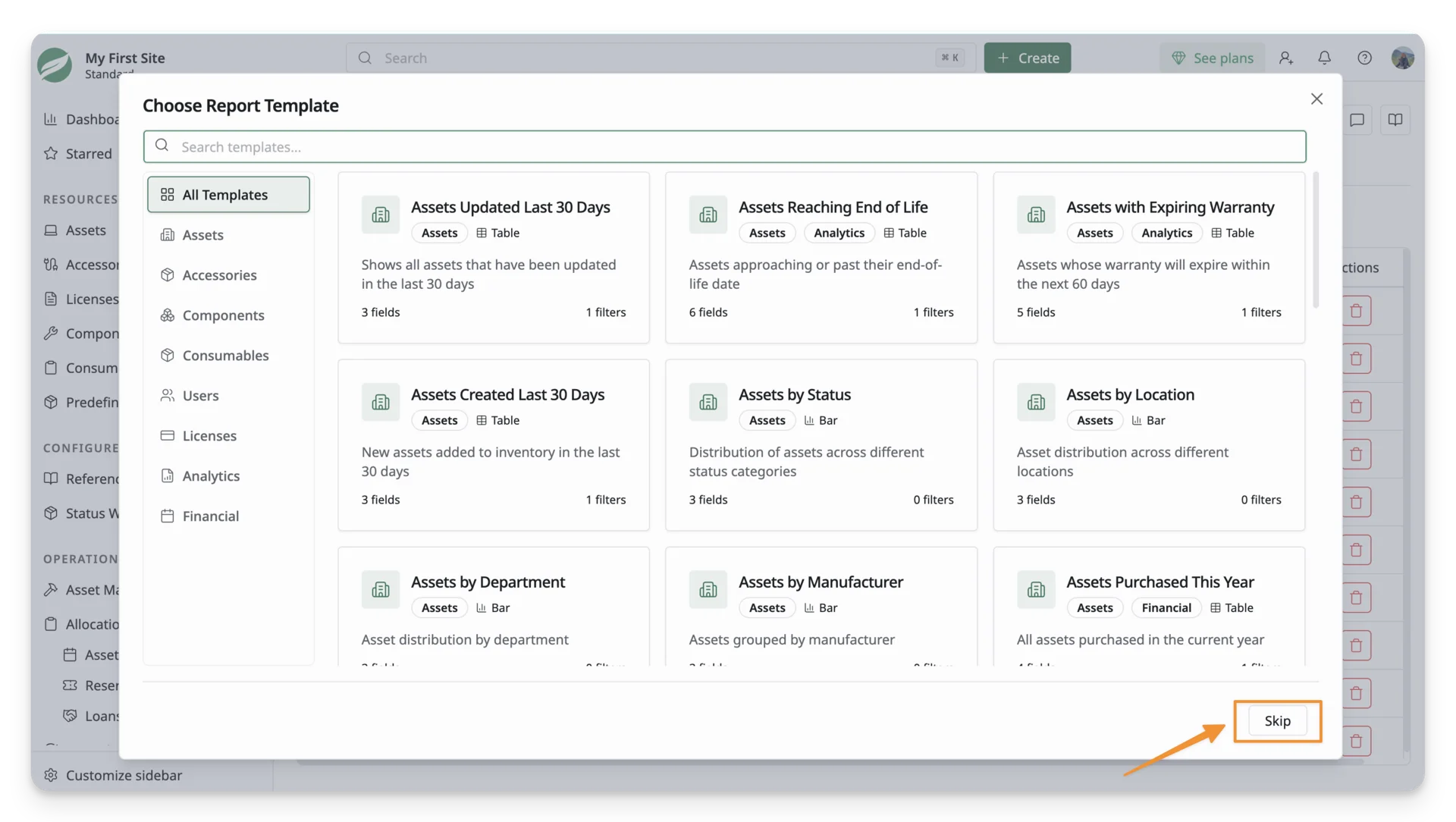Choose Assets Updated Last 30 Days template

[494, 257]
